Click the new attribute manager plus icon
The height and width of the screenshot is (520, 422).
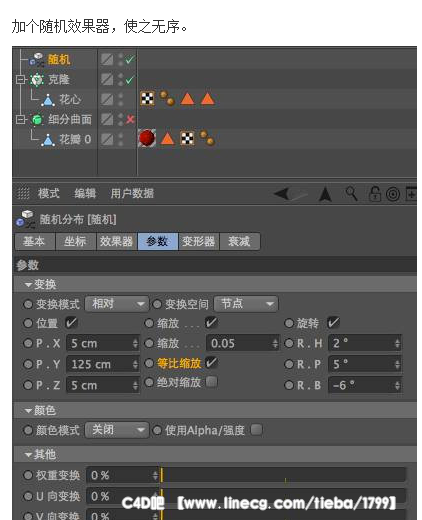(411, 194)
